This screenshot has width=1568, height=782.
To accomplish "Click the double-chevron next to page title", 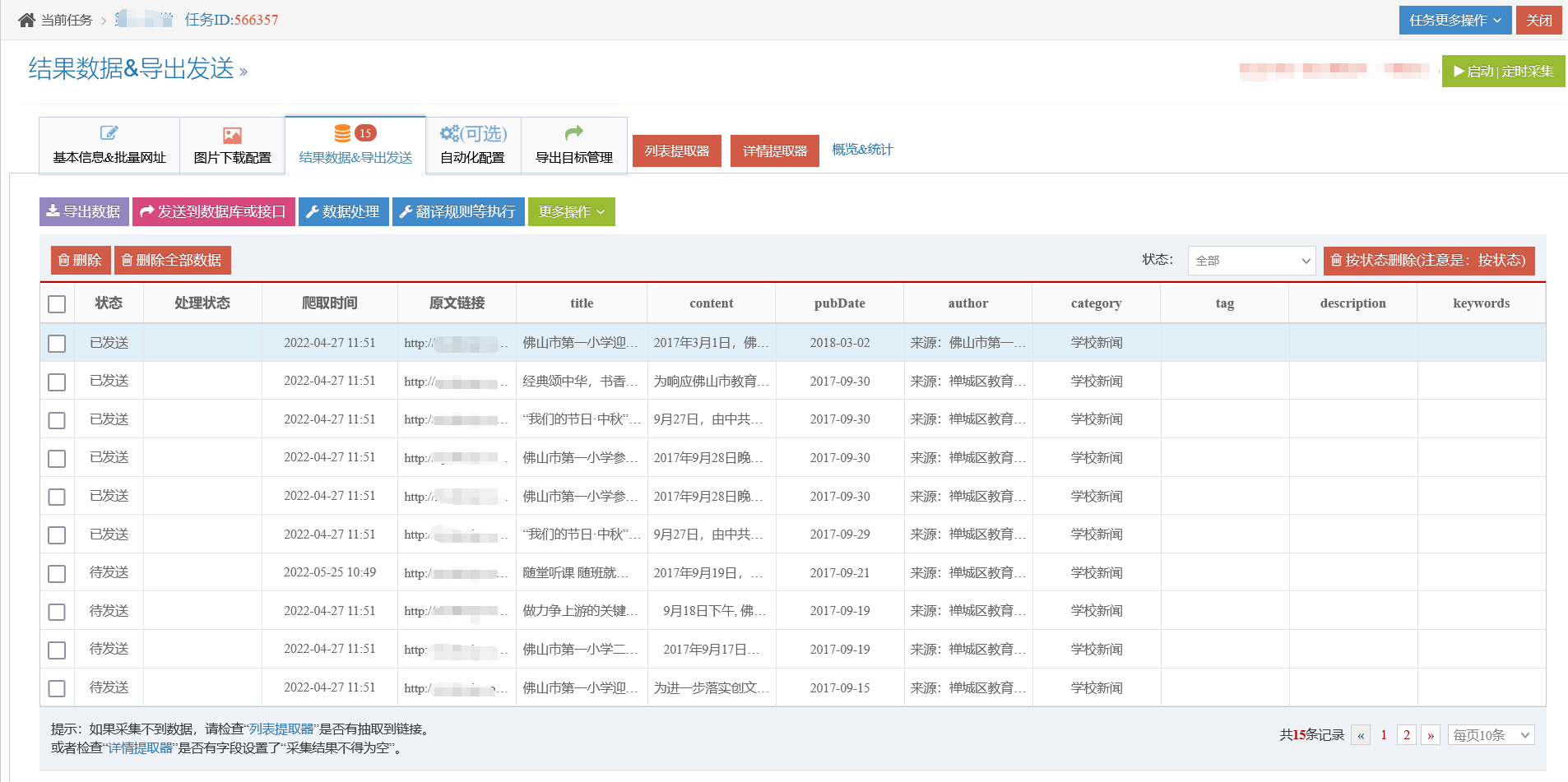I will tap(244, 72).
